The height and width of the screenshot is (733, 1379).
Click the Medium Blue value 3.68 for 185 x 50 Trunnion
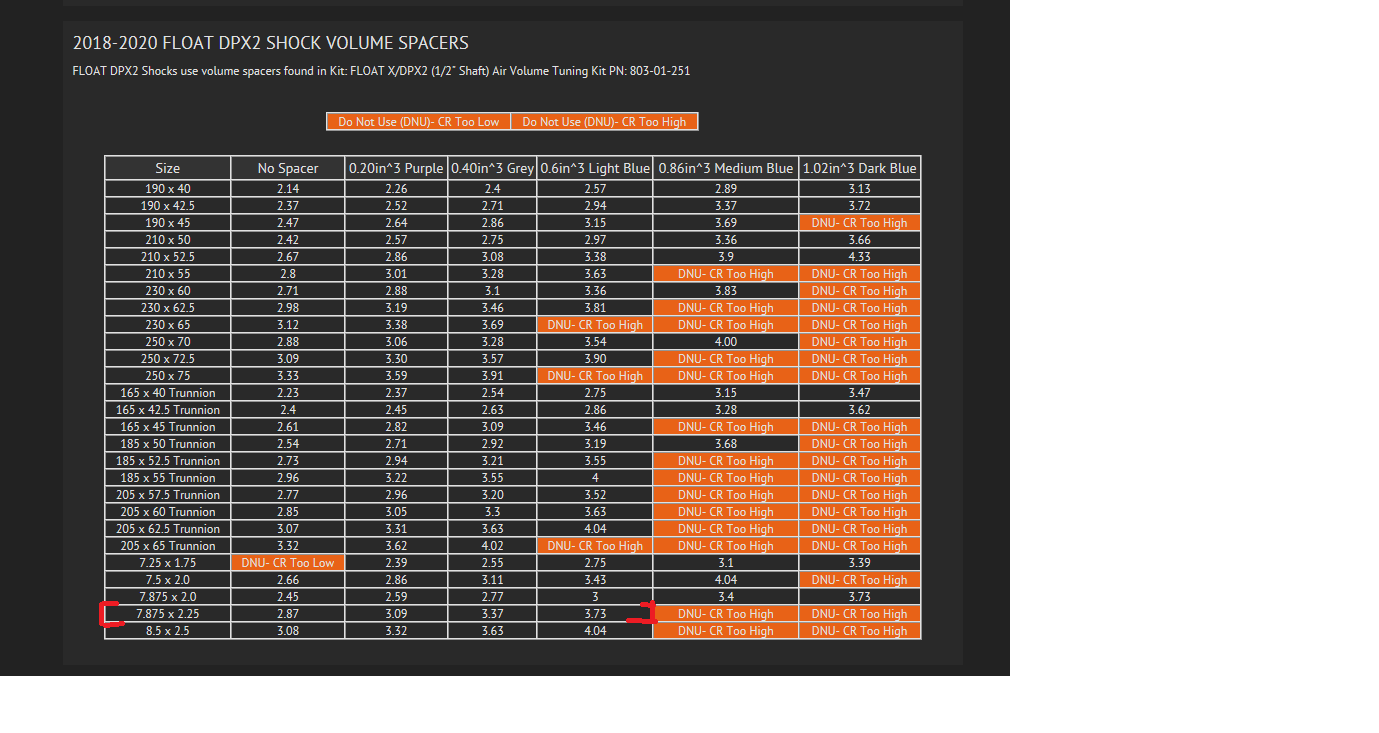click(x=726, y=443)
